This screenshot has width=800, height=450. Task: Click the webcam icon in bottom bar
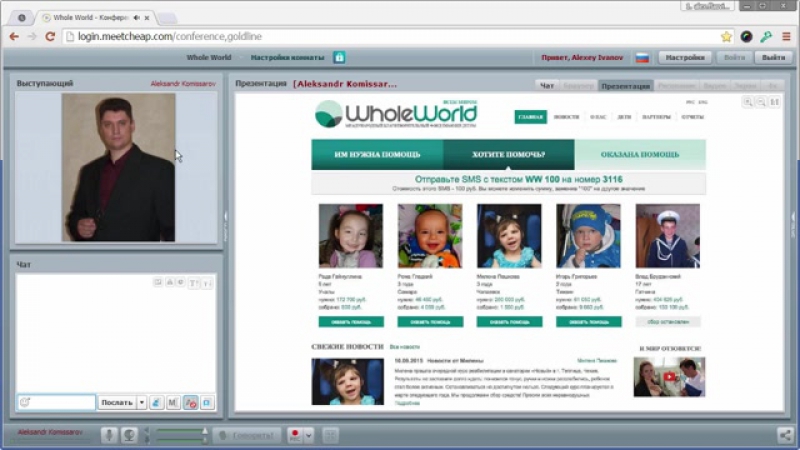click(129, 435)
